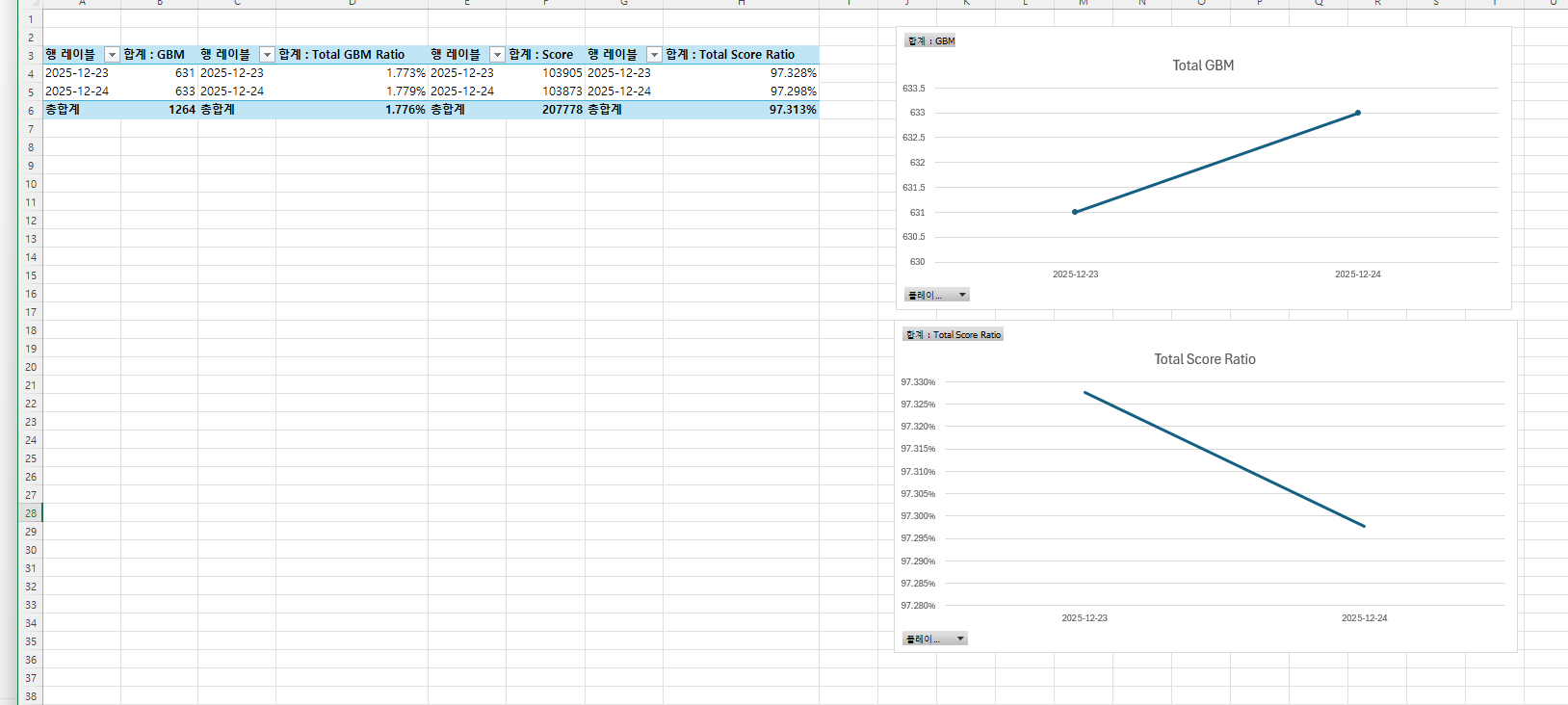Open the row label filter beside 합계 : GBM
This screenshot has width=1568, height=705.
(x=112, y=55)
